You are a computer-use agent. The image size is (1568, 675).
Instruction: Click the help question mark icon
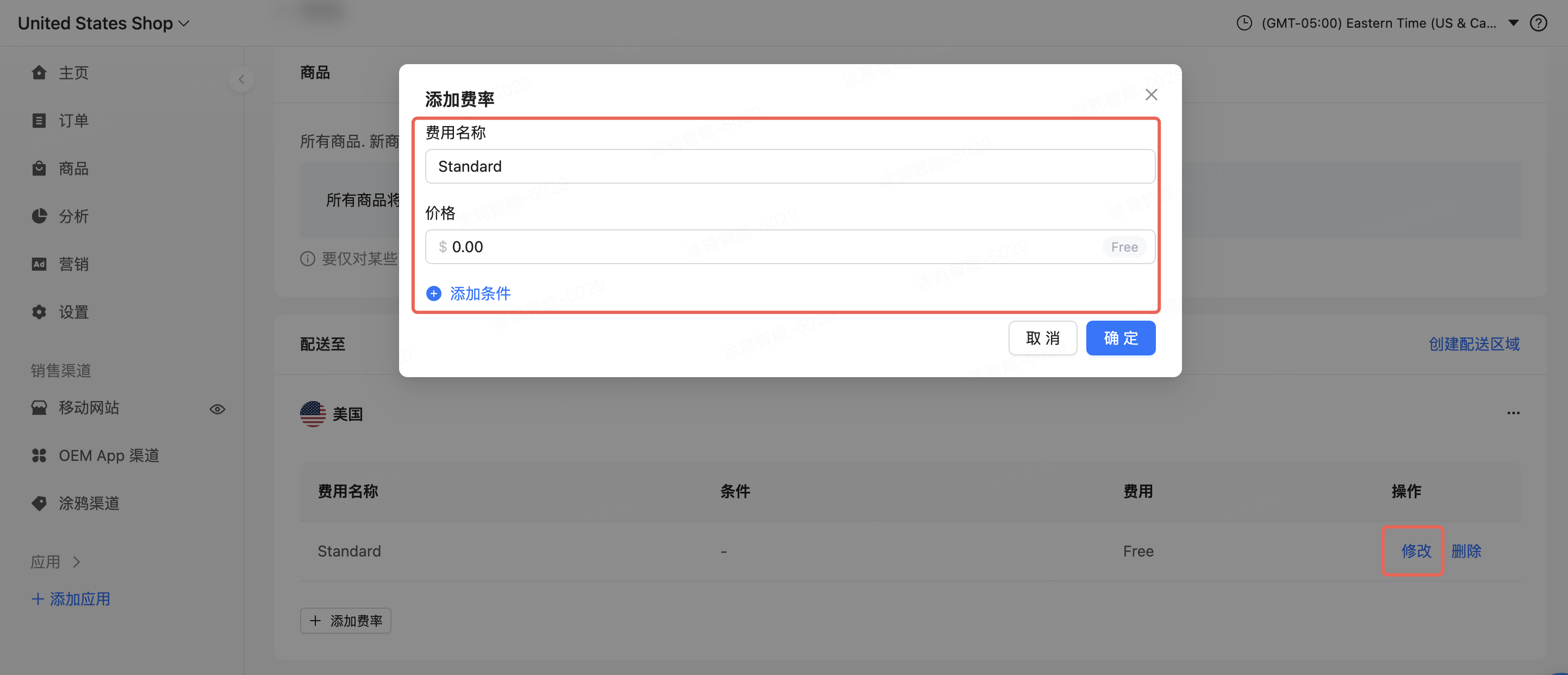(1538, 23)
